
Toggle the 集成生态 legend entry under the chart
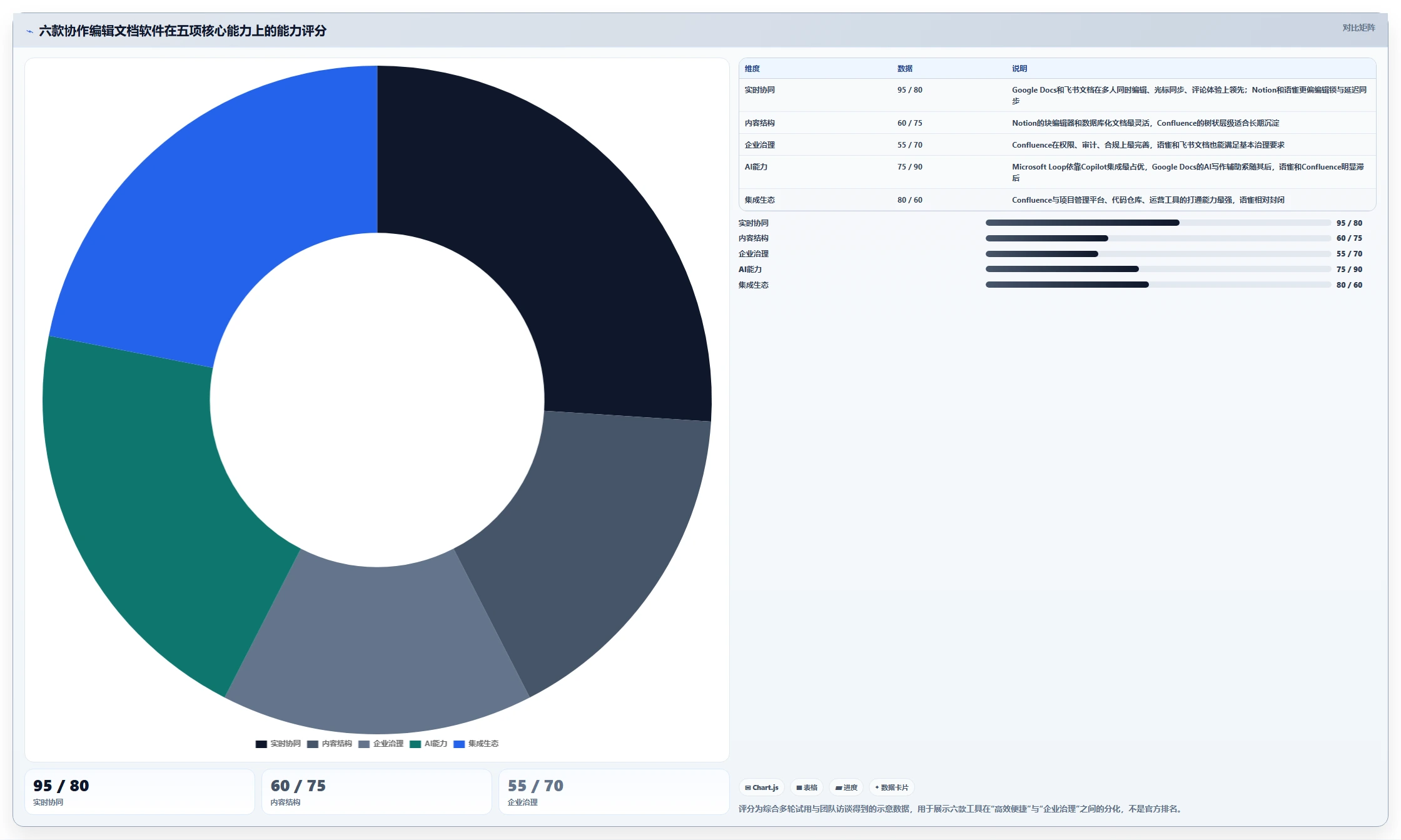click(476, 744)
